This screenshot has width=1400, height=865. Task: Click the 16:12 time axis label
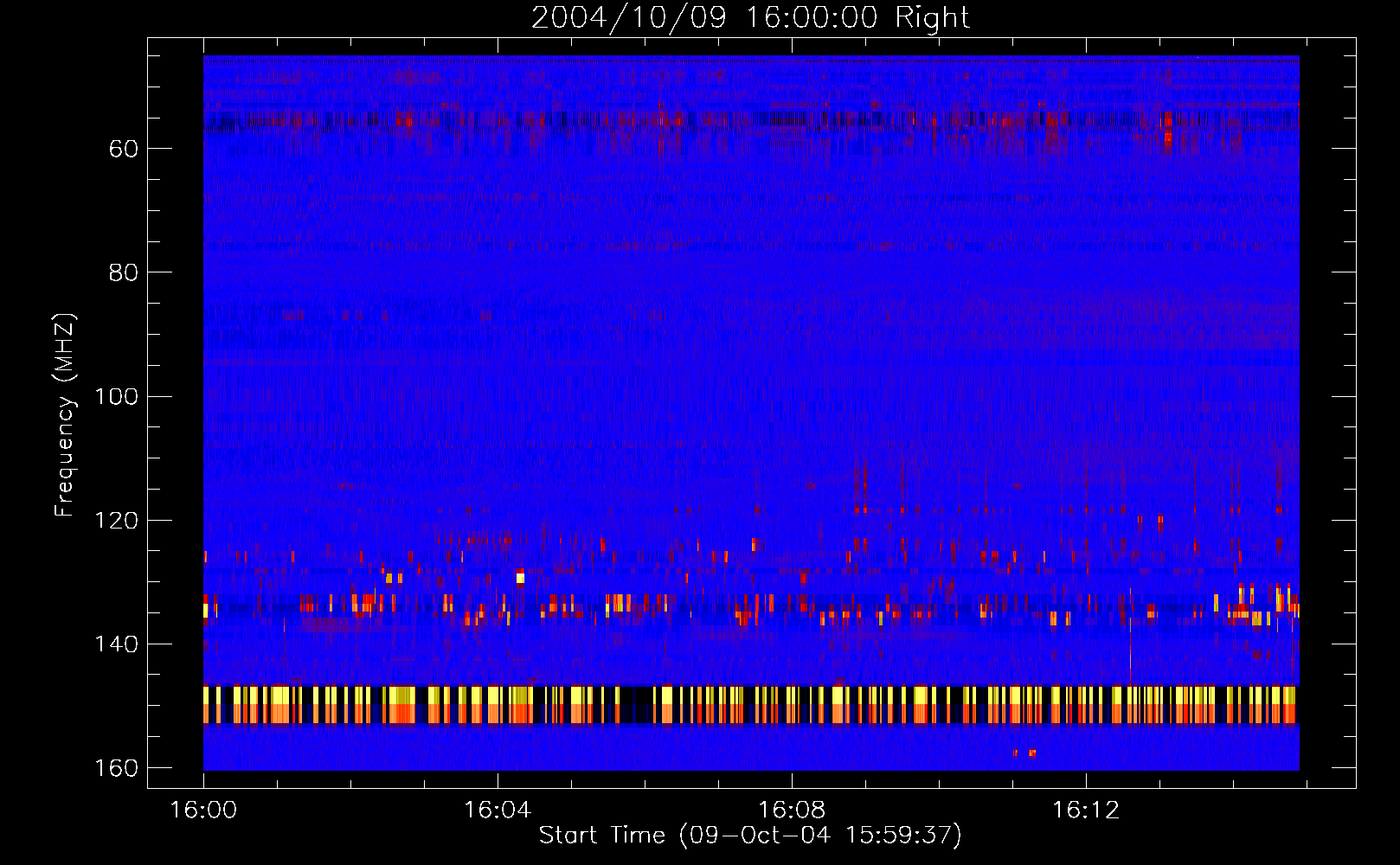pos(1085,811)
